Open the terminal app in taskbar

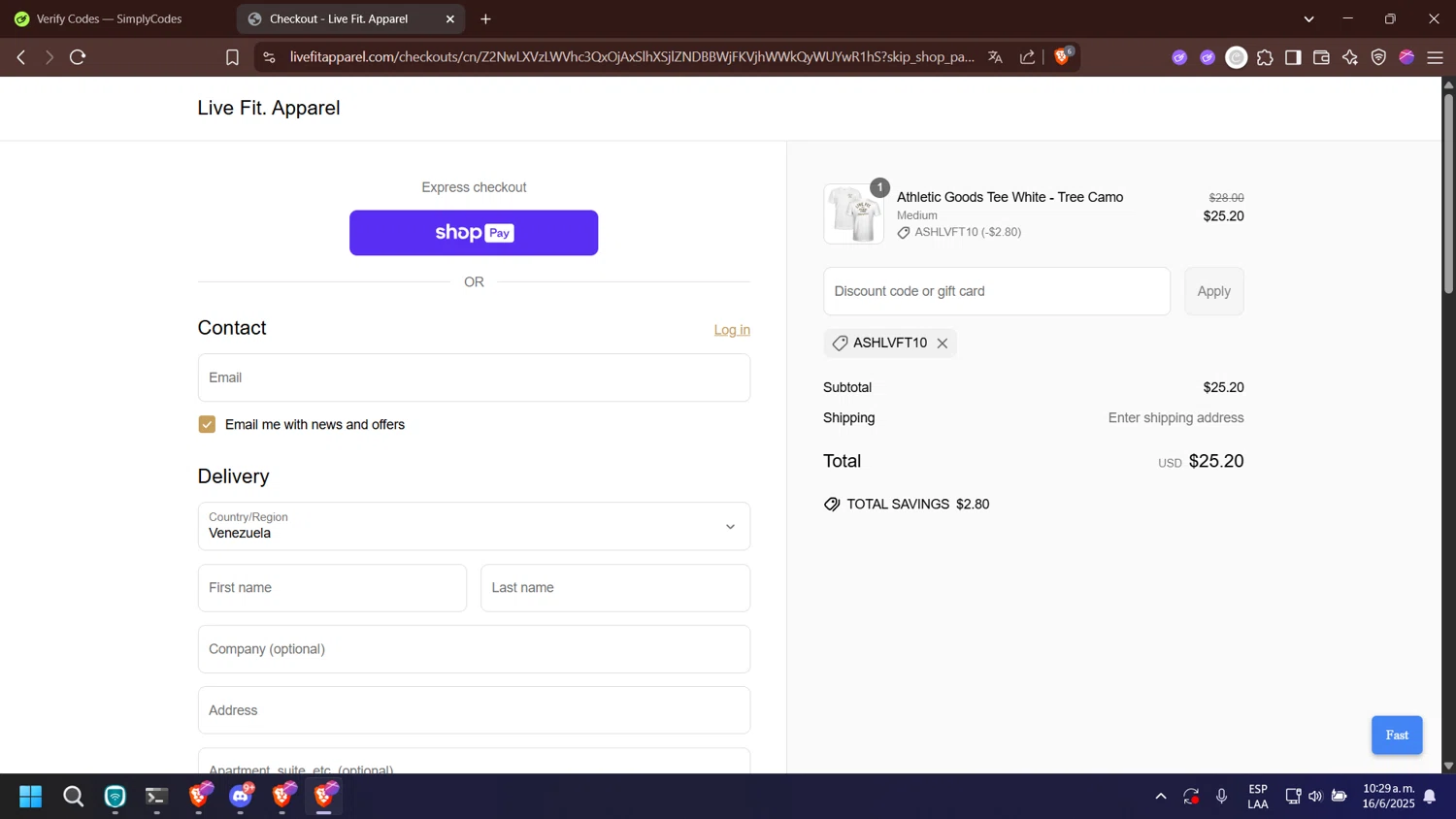[x=156, y=797]
